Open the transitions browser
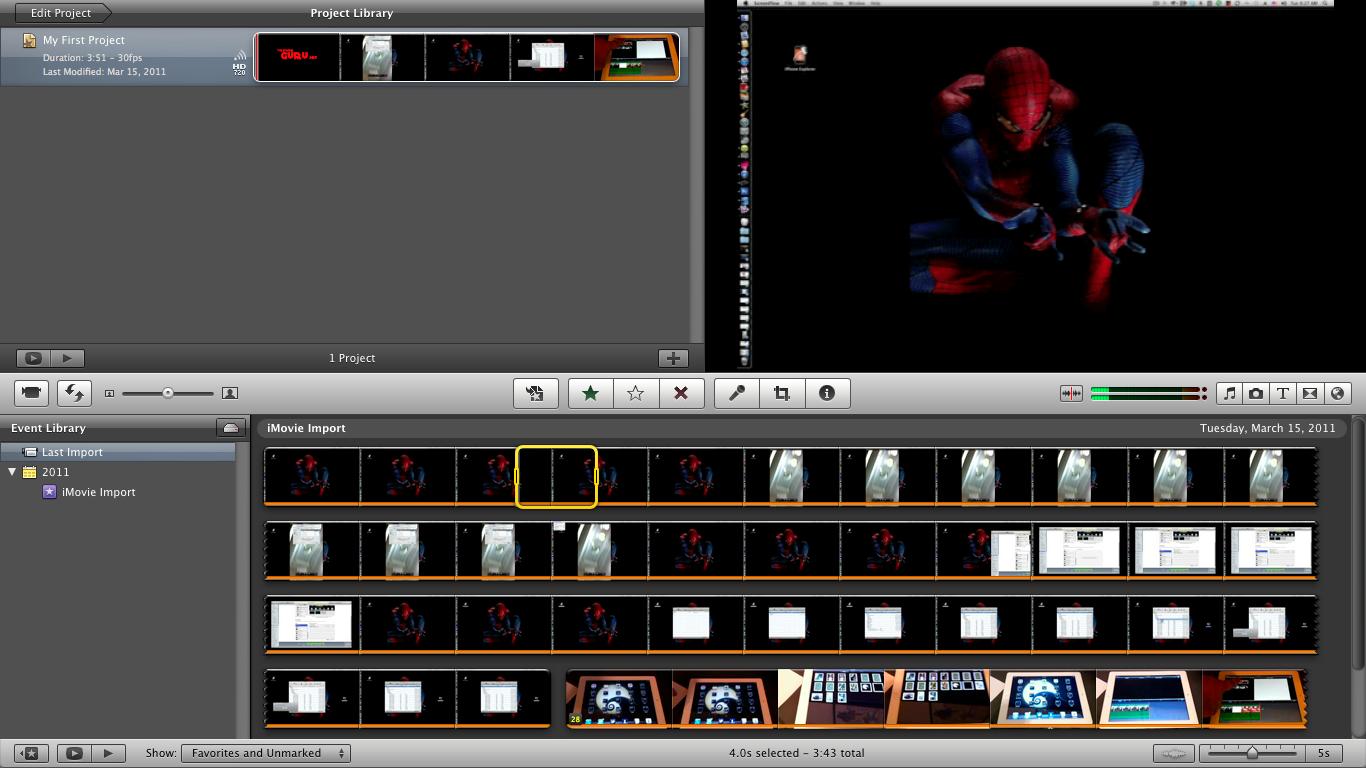The height and width of the screenshot is (768, 1366). [1310, 394]
